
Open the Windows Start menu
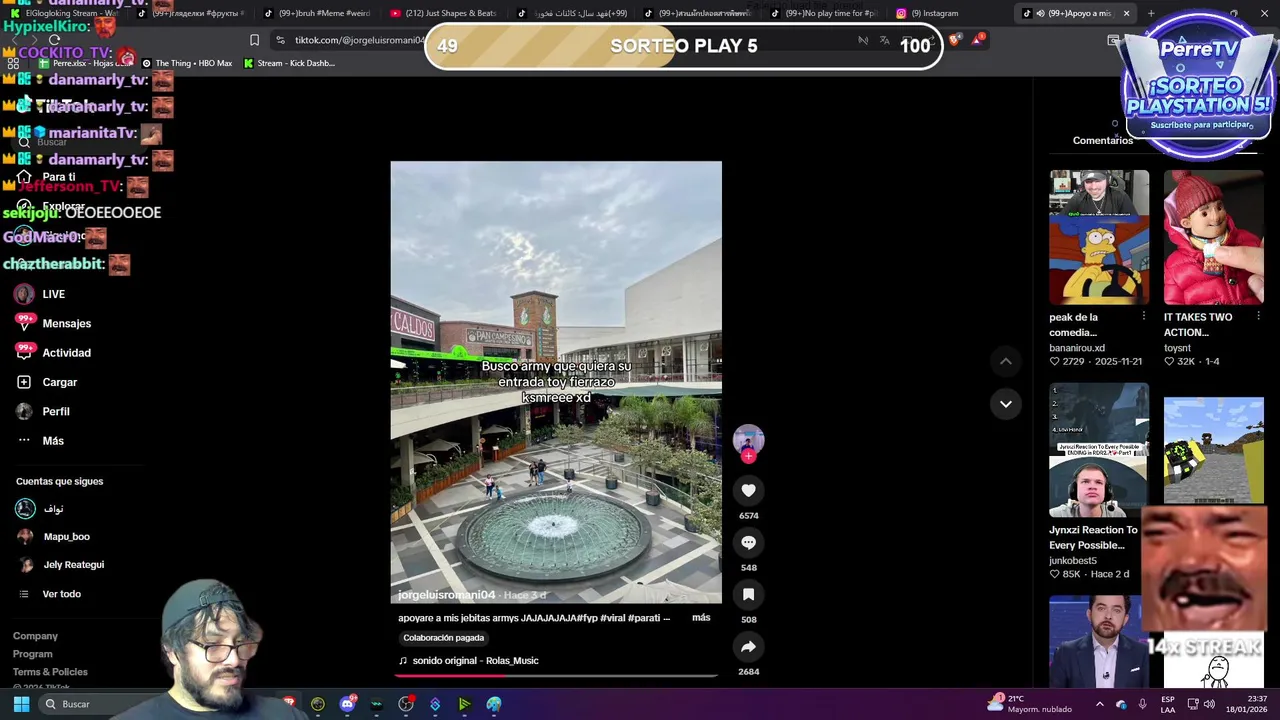[21, 704]
